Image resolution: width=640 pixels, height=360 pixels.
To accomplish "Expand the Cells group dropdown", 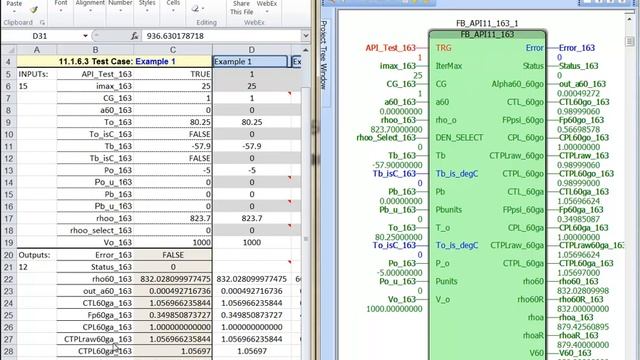I will coord(173,10).
